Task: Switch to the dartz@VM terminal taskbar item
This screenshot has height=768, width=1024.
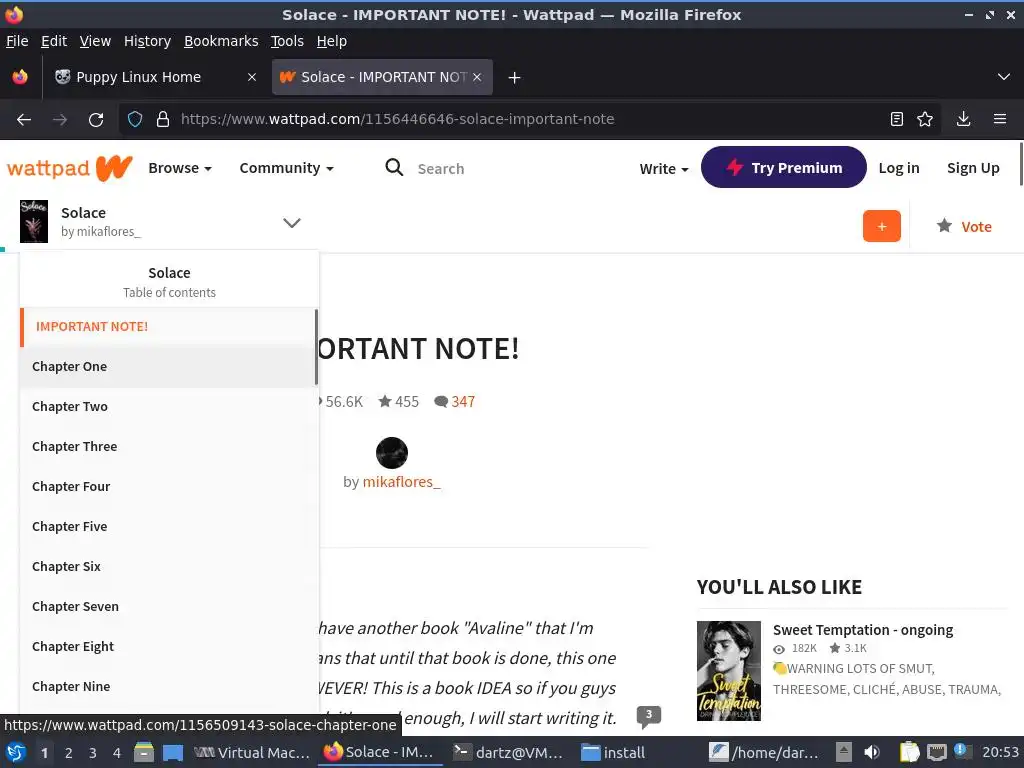Action: (508, 752)
